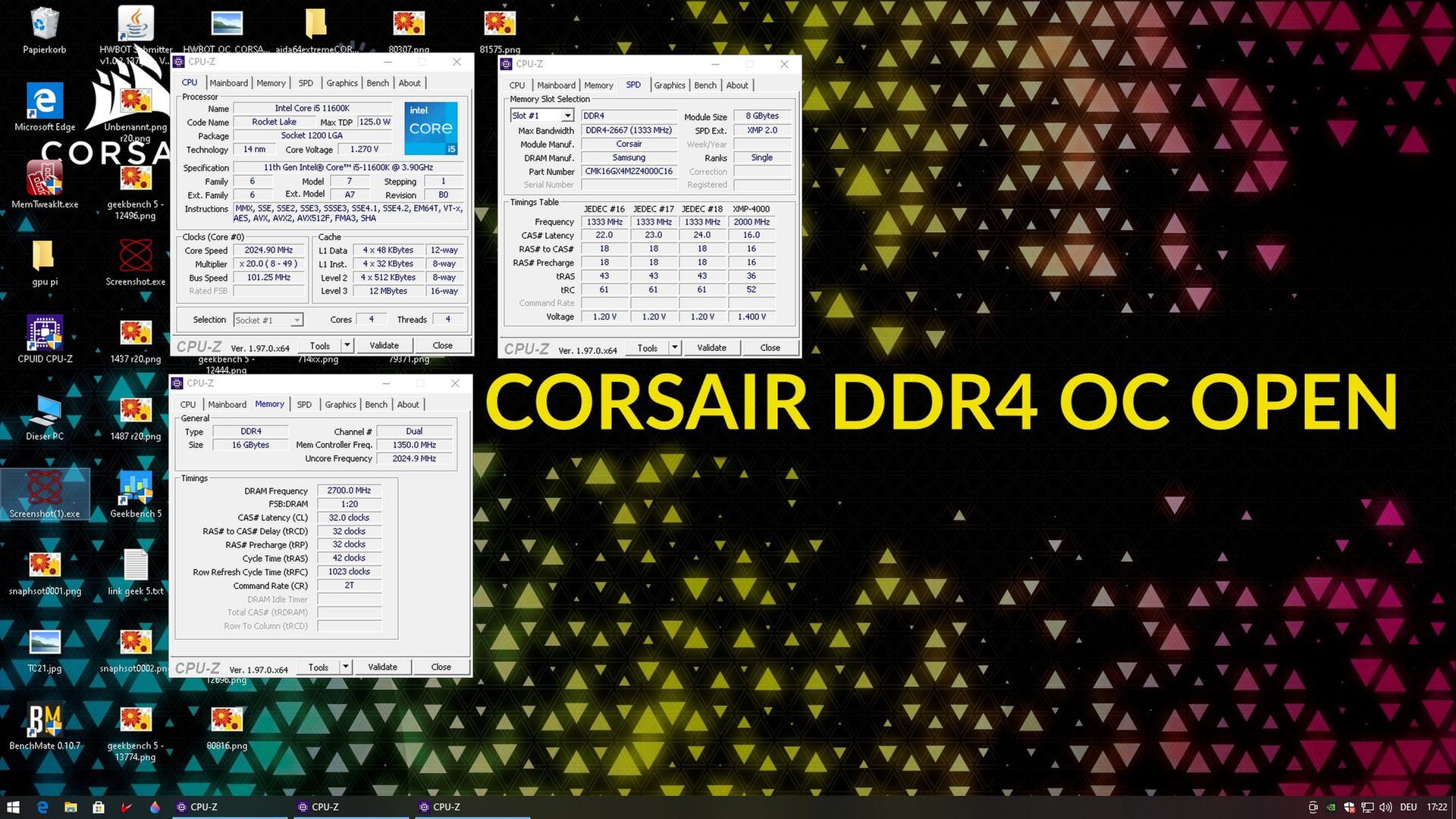Click Tools button in CPU tab window
1456x819 pixels.
(x=320, y=345)
